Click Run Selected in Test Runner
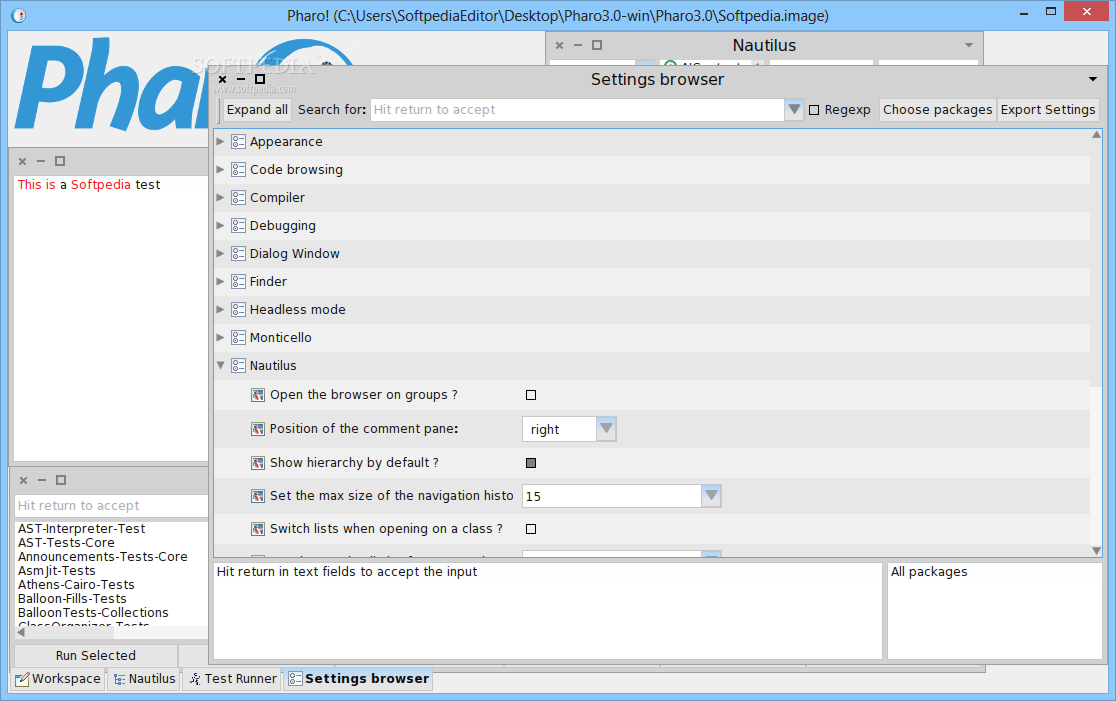The width and height of the screenshot is (1116, 701). 95,655
